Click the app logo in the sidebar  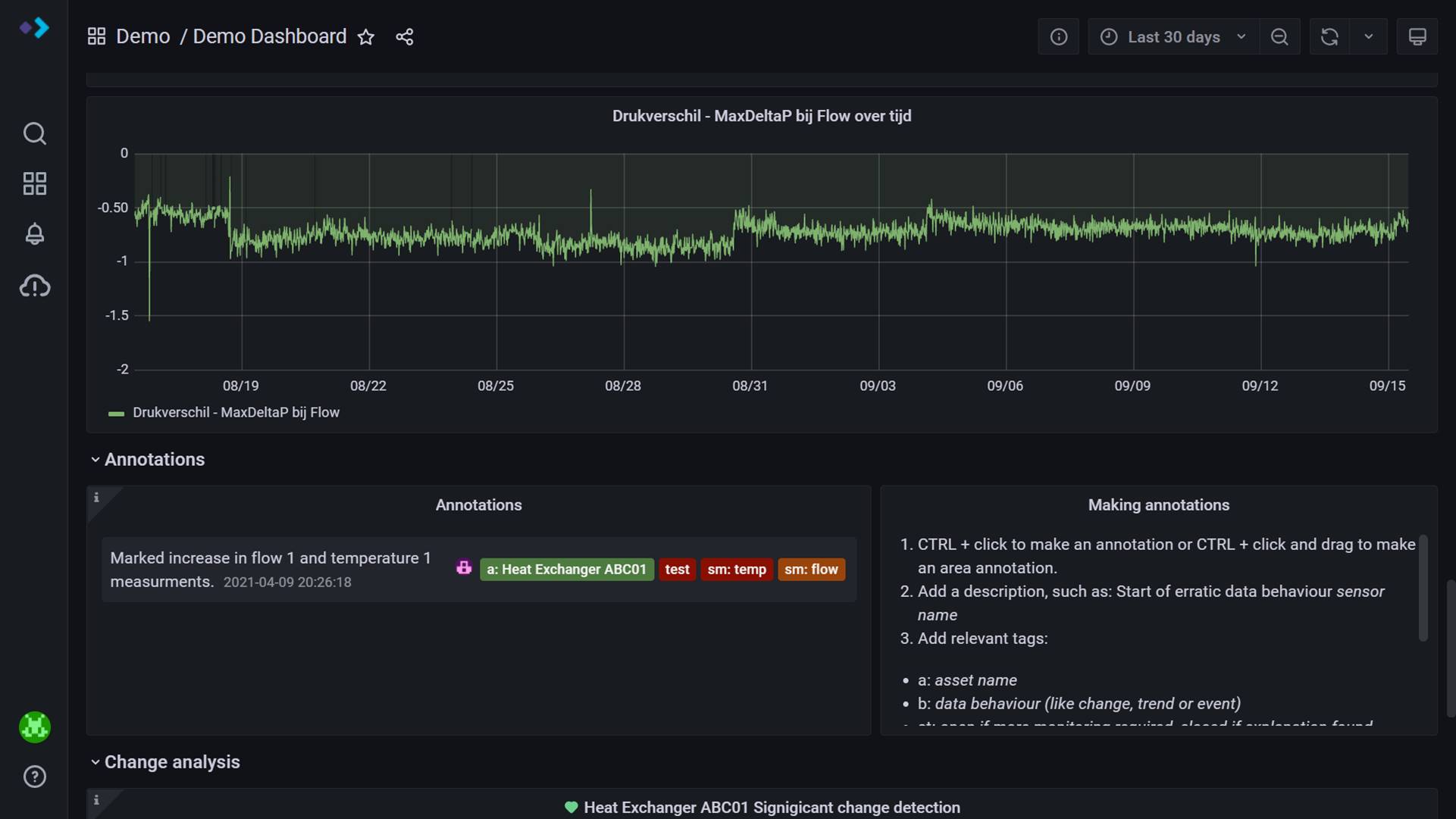coord(34,28)
